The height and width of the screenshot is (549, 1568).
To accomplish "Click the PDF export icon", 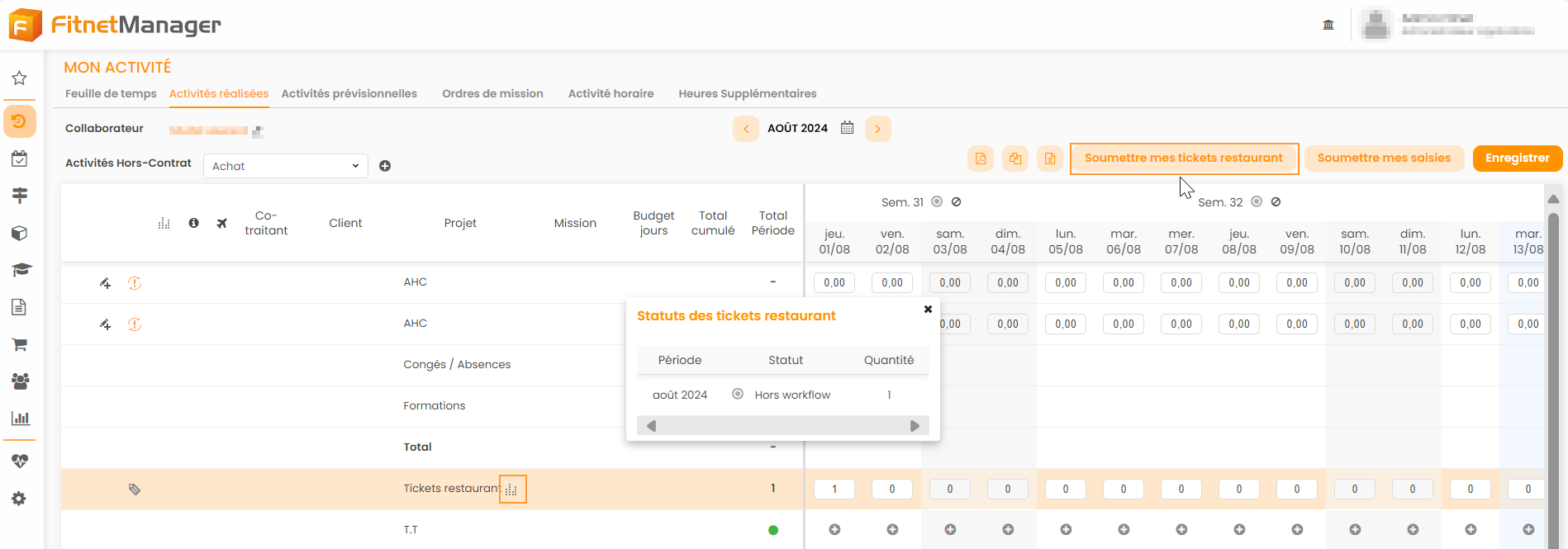I will tap(981, 159).
